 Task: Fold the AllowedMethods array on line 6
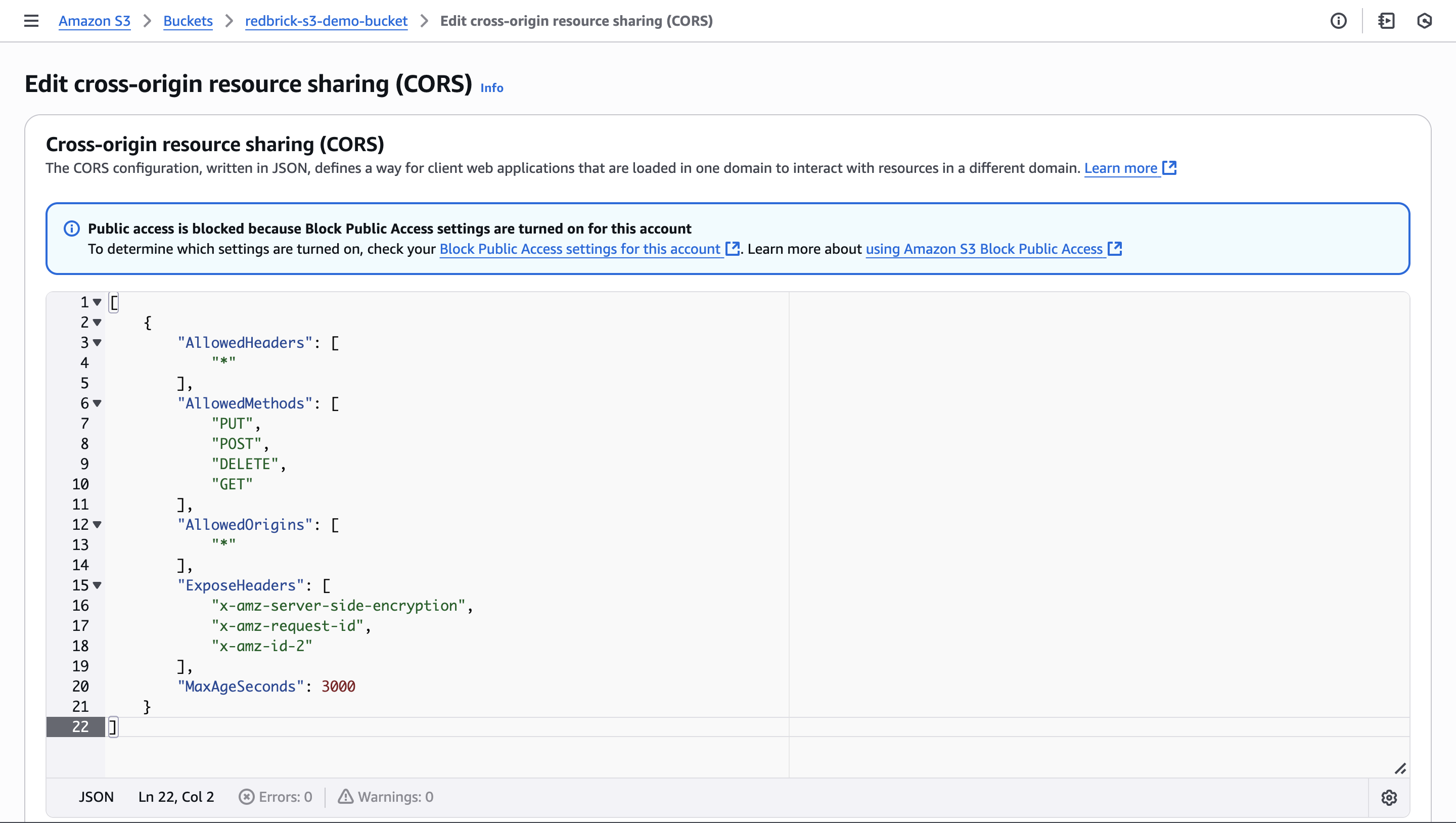click(x=97, y=403)
